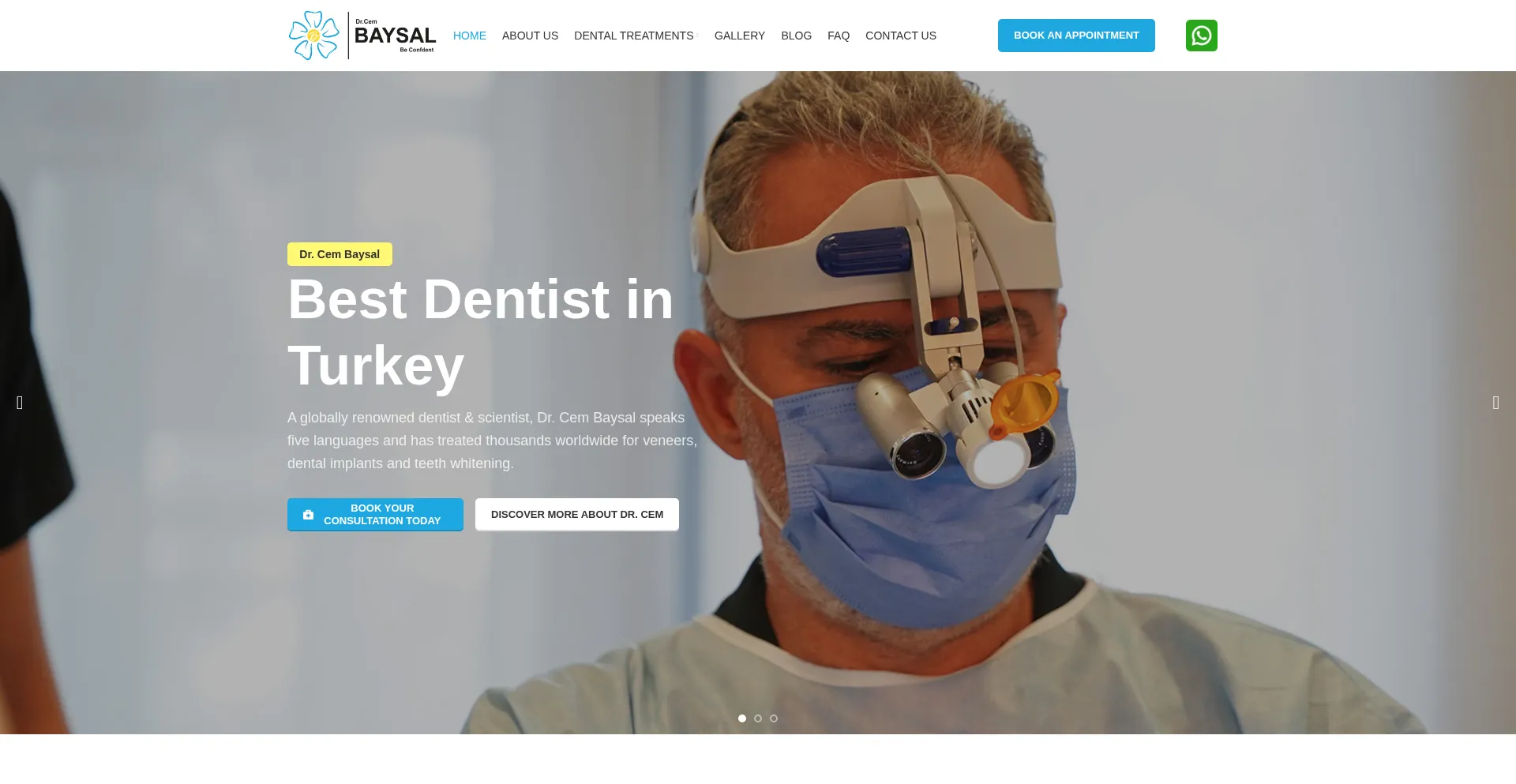Click the yellow Dr. Cem Baysal badge
1516x784 pixels.
tap(340, 254)
